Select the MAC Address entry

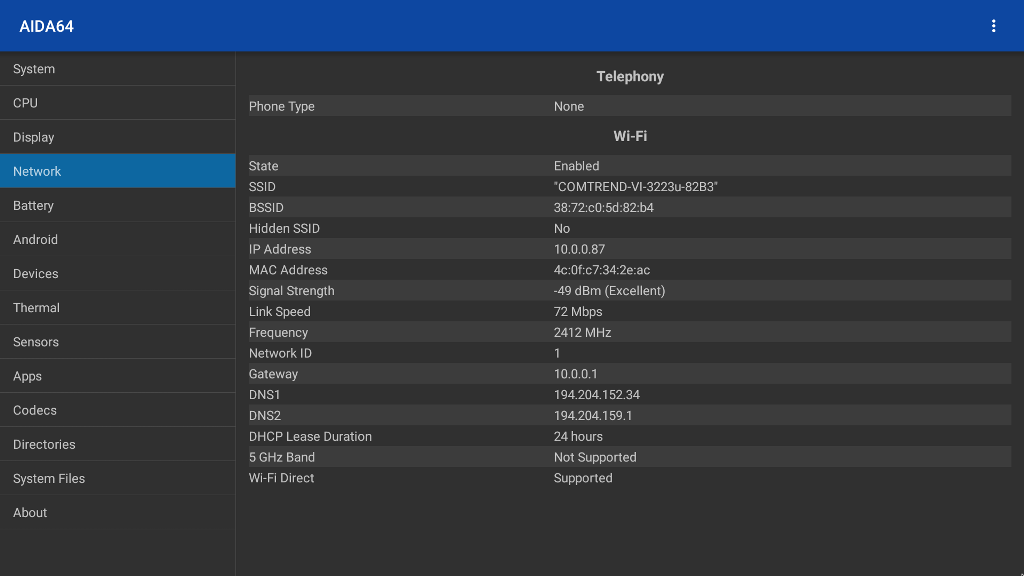coord(630,270)
